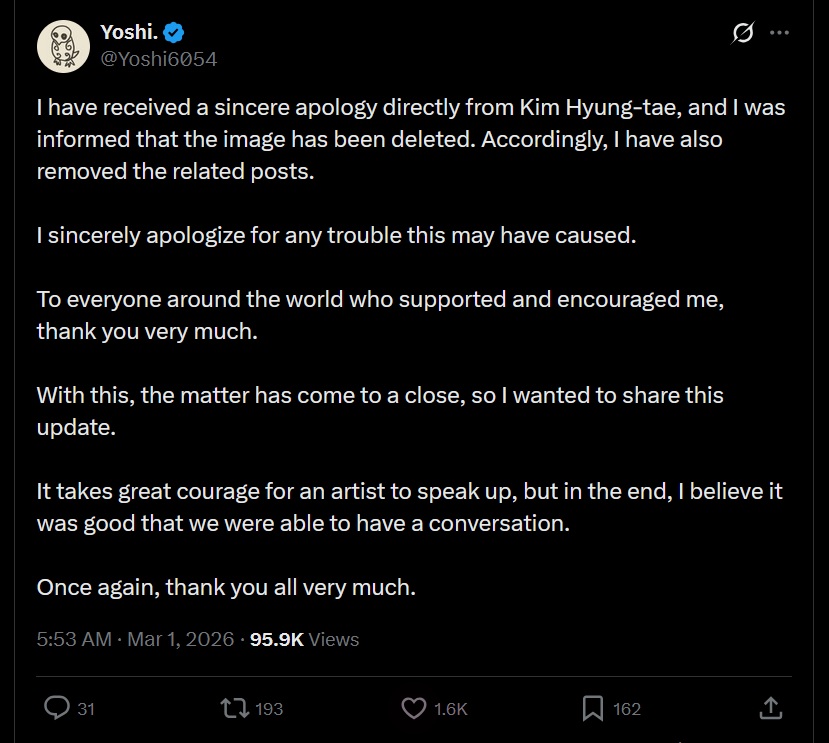Screen dimensions: 829x743
Task: Click the 5:53 AM timestamp link
Action: click(x=74, y=639)
